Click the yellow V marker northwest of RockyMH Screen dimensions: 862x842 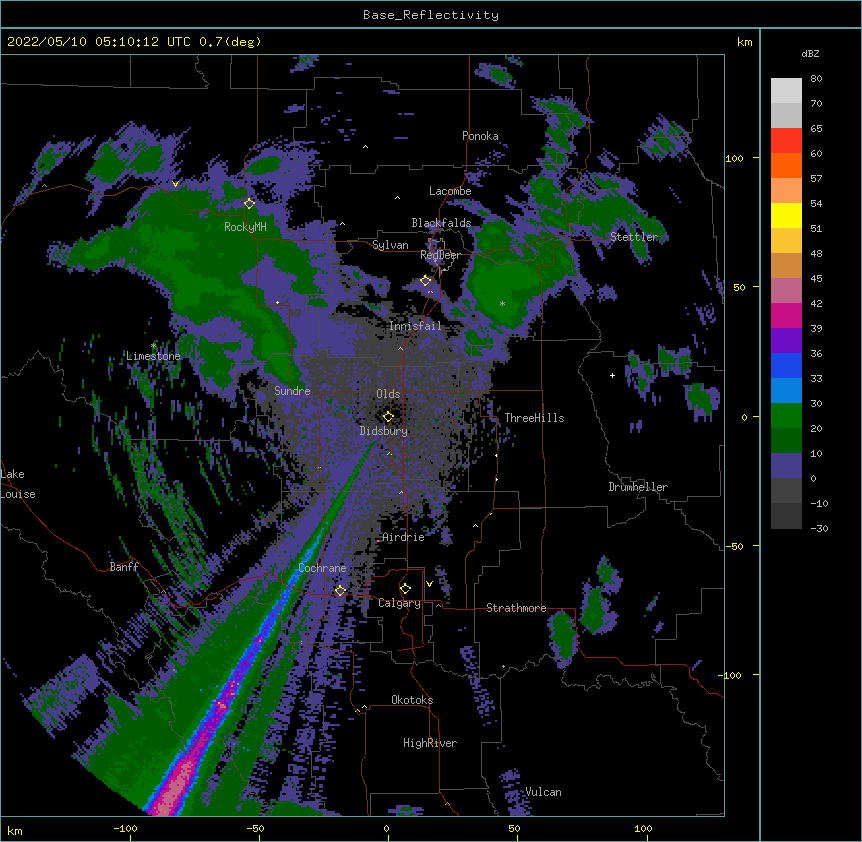[x=175, y=184]
